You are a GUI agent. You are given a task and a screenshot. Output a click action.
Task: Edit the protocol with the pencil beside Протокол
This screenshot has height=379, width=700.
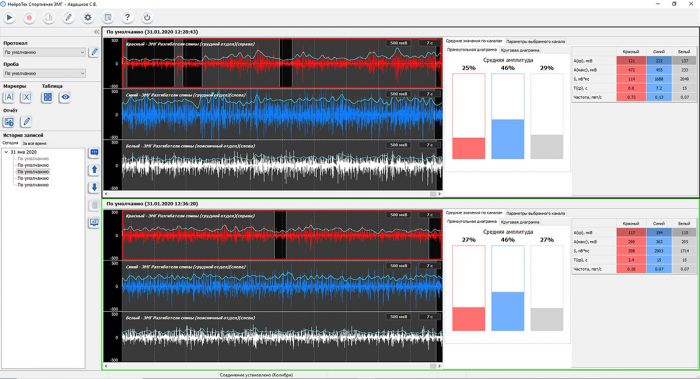[x=93, y=52]
